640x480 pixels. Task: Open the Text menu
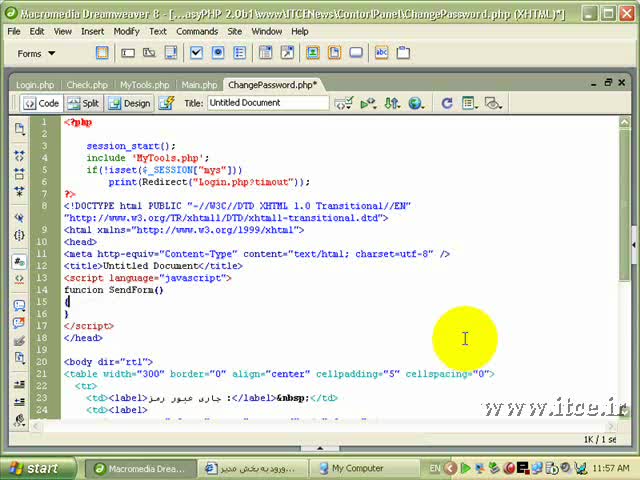pos(158,31)
